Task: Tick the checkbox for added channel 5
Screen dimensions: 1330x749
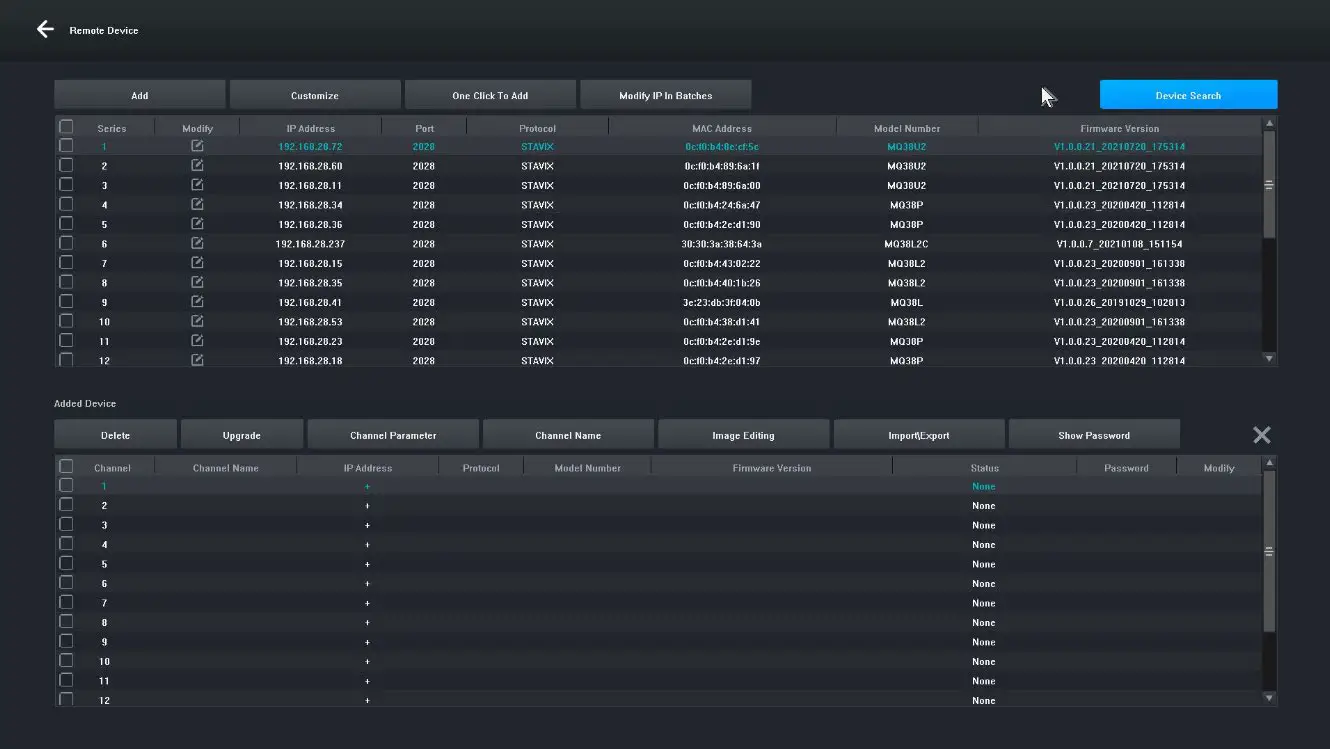Action: (x=66, y=563)
